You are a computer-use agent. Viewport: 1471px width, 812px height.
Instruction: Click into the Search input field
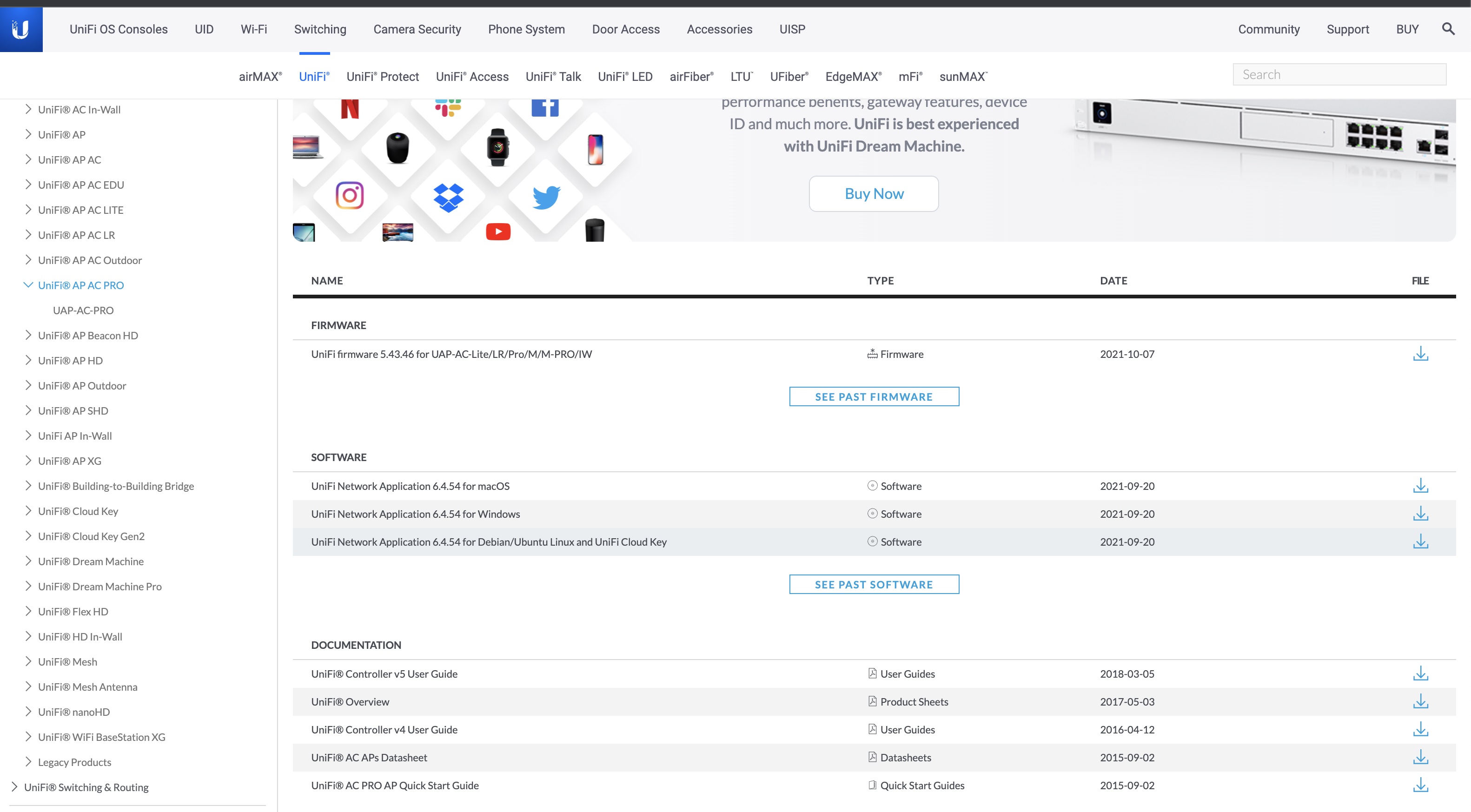[1339, 74]
